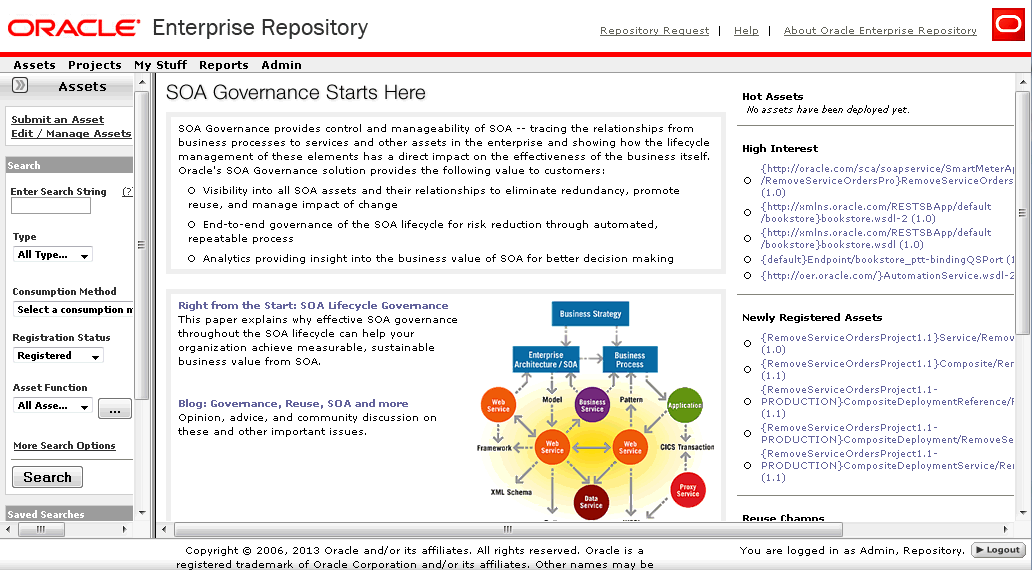The height and width of the screenshot is (570, 1032).
Task: Click the SOA governance diagram image
Action: point(598,409)
